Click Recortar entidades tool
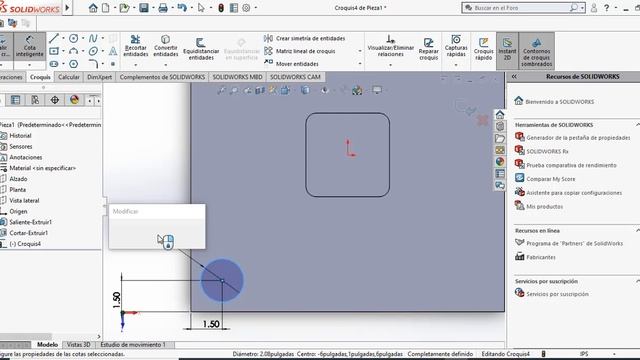640x360 pixels. pos(136,46)
